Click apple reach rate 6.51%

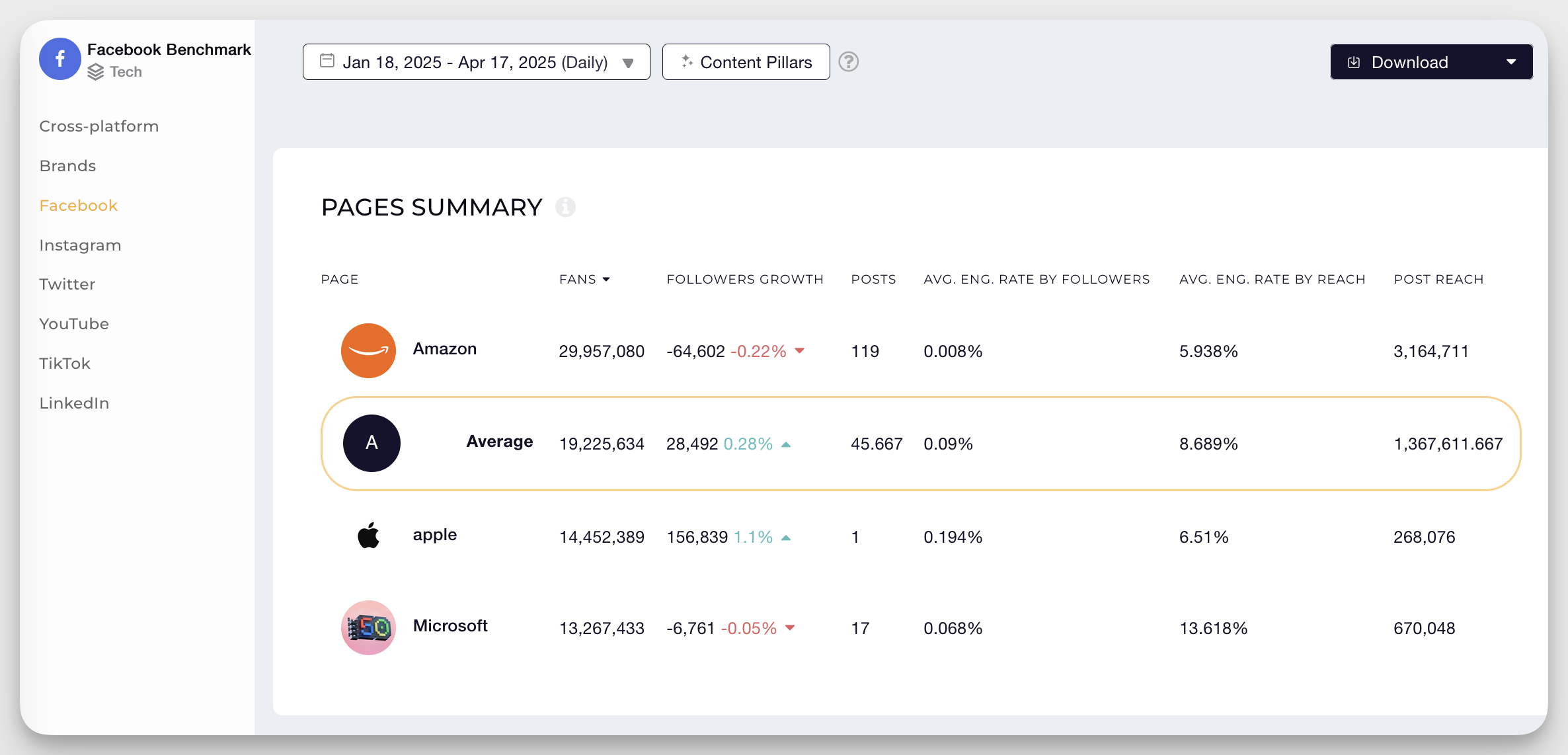(1204, 537)
